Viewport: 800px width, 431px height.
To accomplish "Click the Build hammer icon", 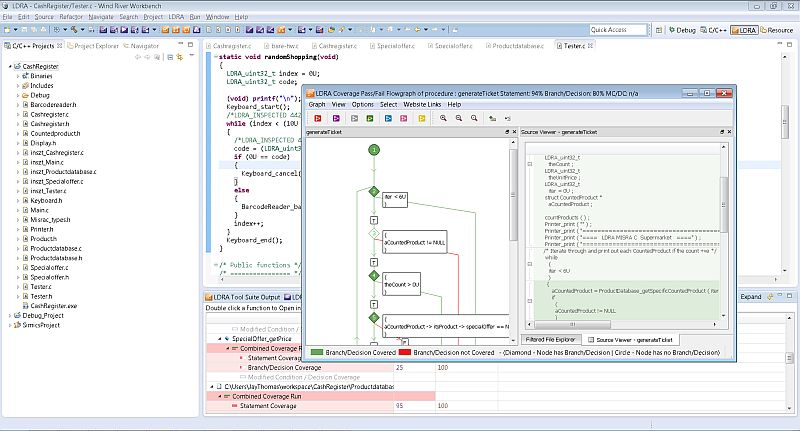I will (x=74, y=30).
